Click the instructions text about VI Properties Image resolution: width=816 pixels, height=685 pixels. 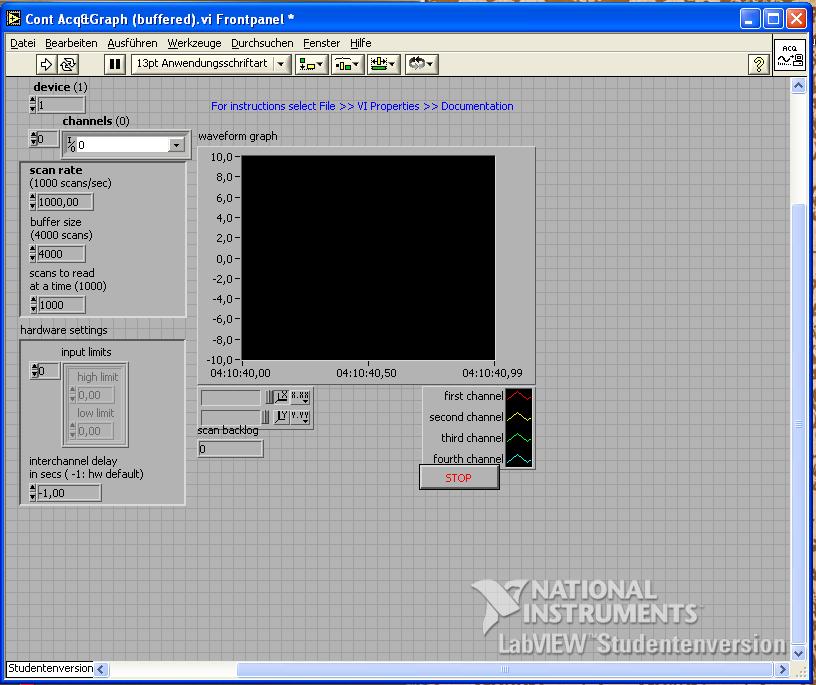[x=362, y=106]
